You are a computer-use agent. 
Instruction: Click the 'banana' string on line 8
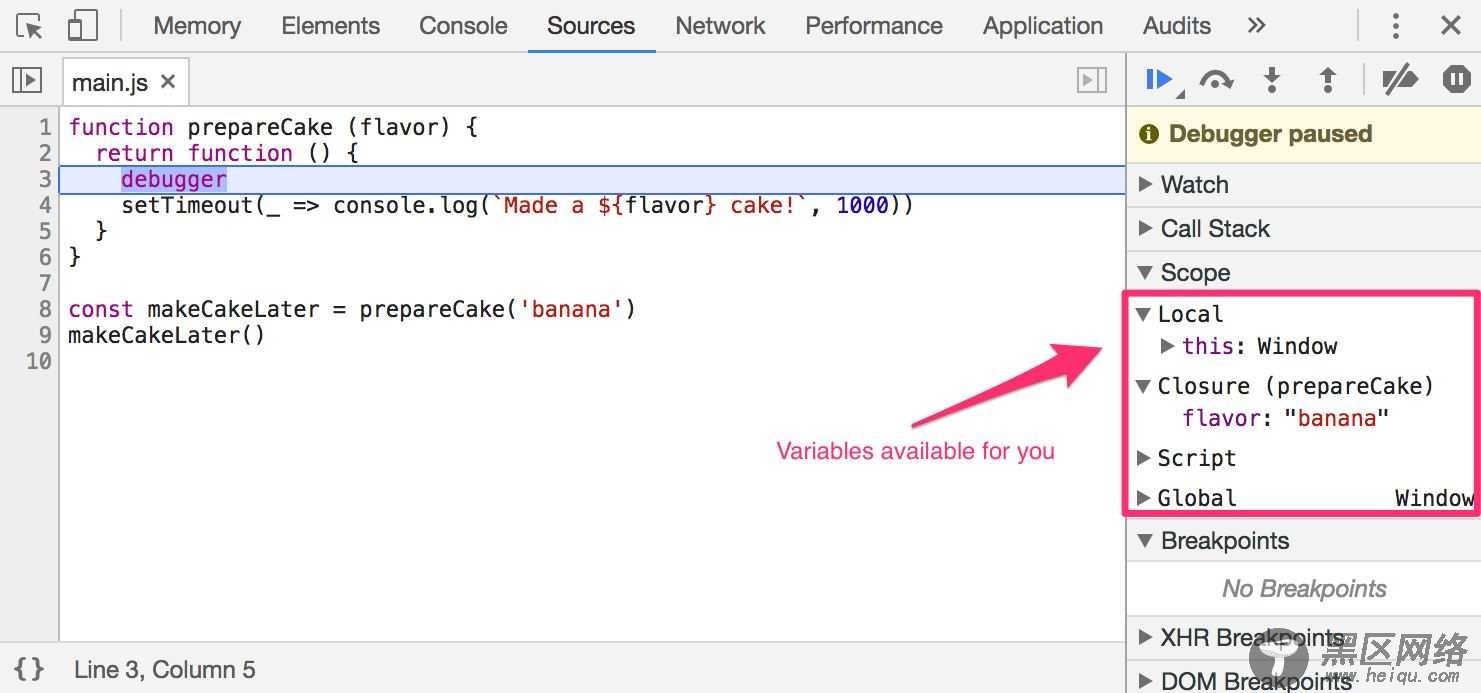pyautogui.click(x=571, y=309)
